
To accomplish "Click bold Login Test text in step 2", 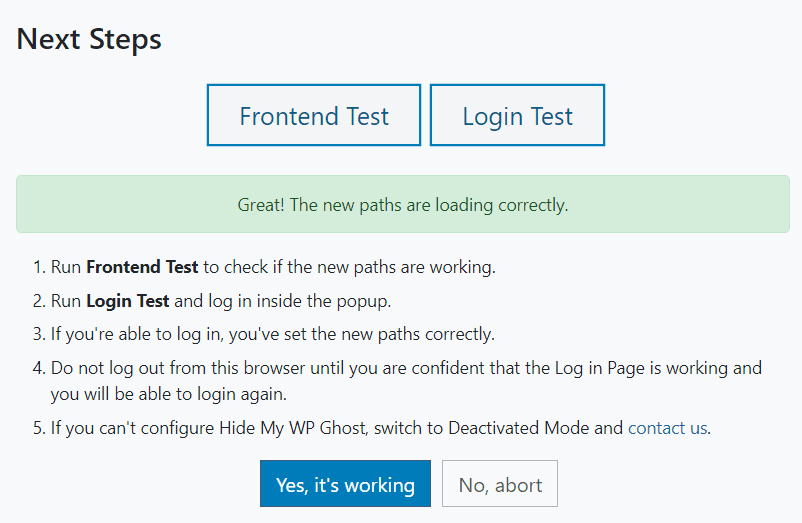I will 128,300.
